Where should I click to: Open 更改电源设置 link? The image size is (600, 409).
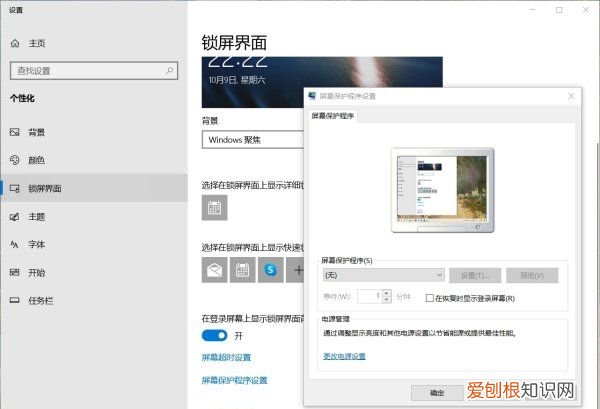(344, 356)
